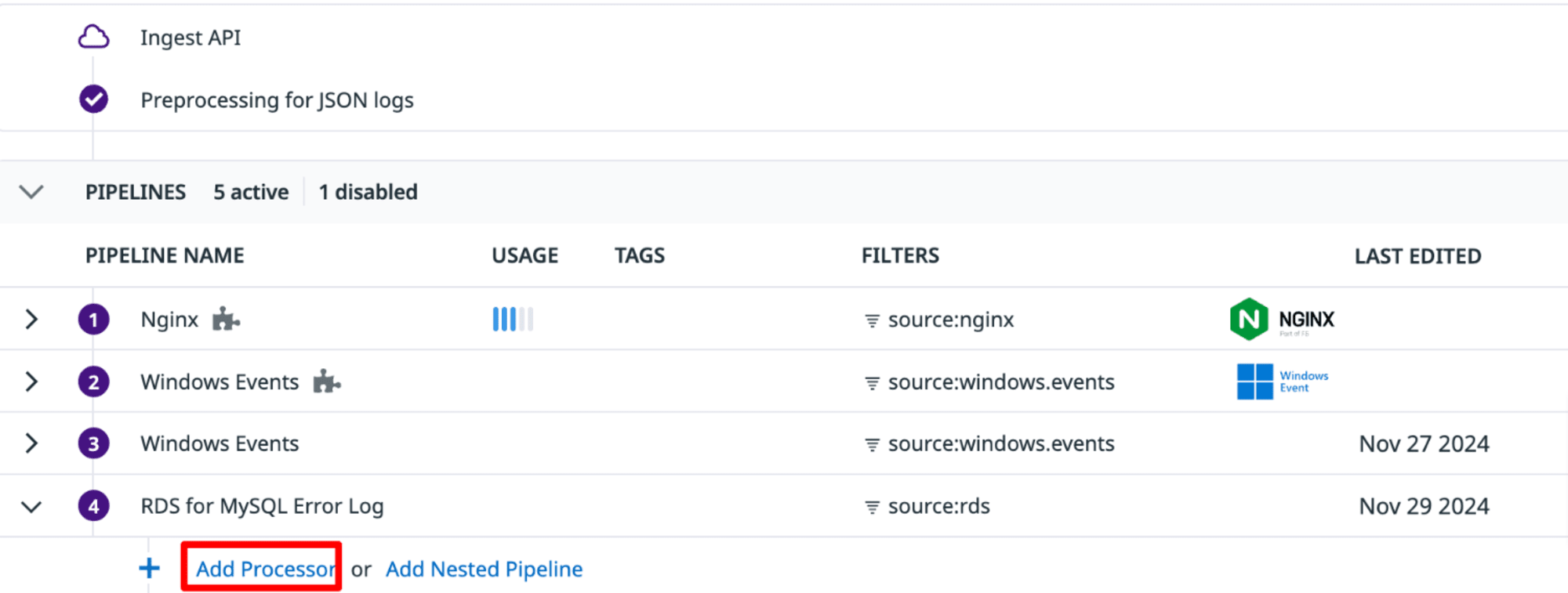Expand pipeline 3 Windows Events row
The height and width of the screenshot is (593, 1568).
[31, 443]
